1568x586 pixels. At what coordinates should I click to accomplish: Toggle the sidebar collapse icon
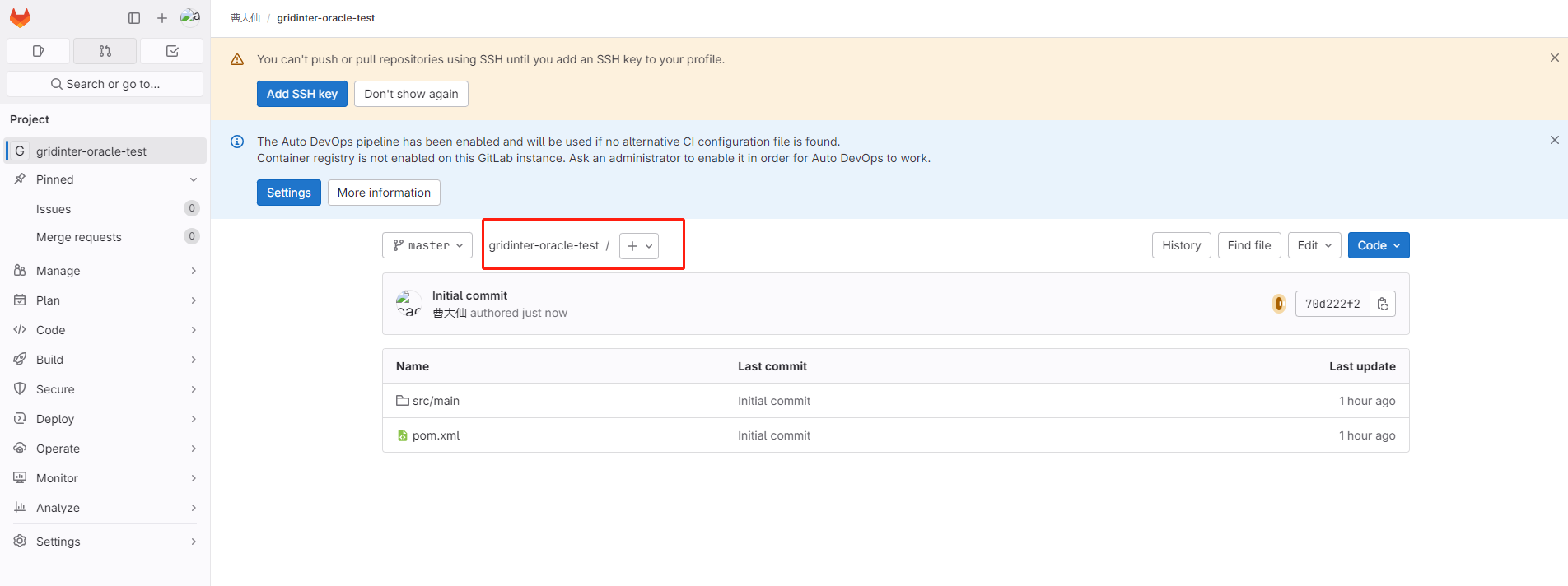point(134,18)
